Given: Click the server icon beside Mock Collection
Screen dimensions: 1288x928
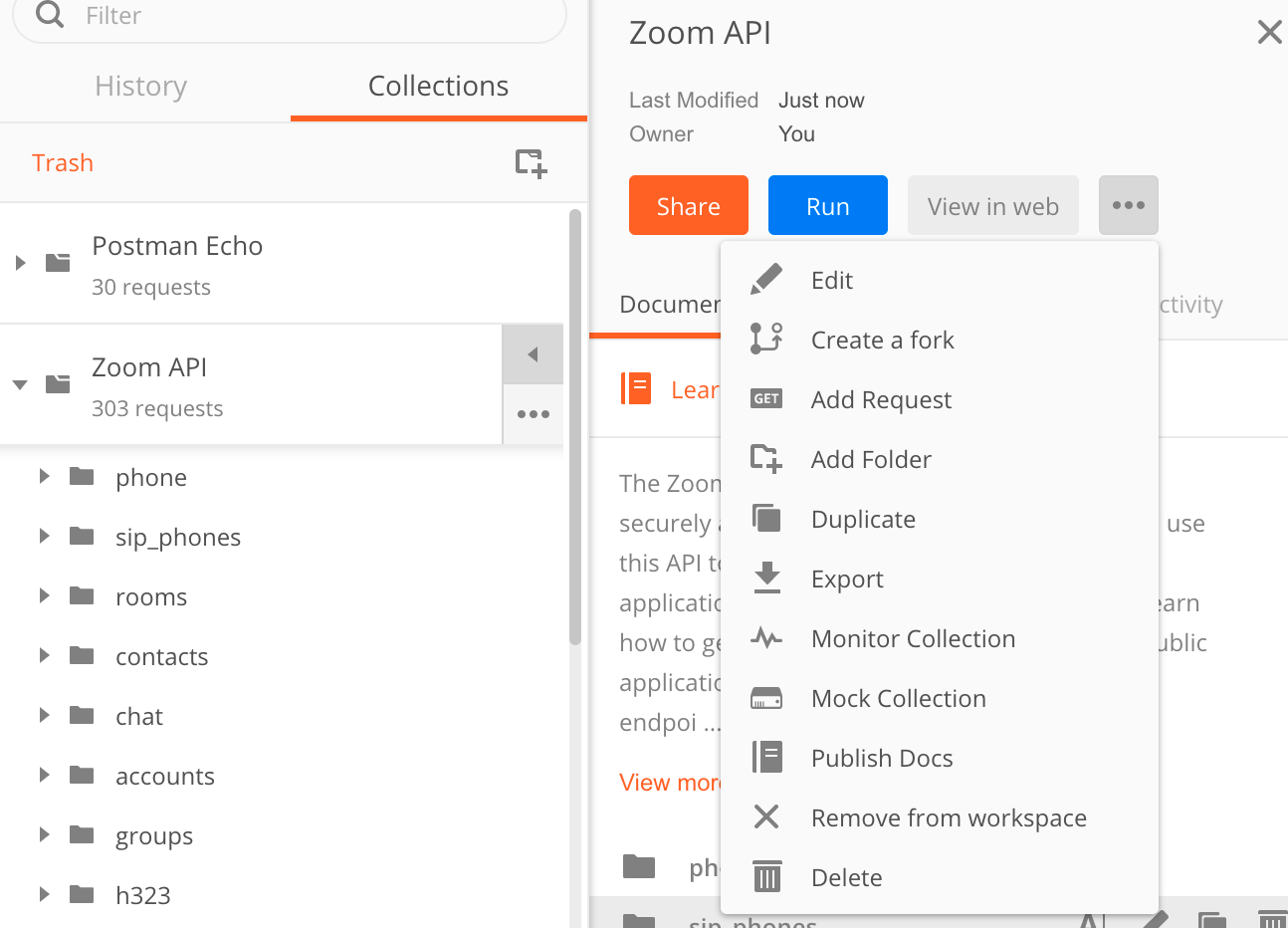Looking at the screenshot, I should tap(766, 698).
